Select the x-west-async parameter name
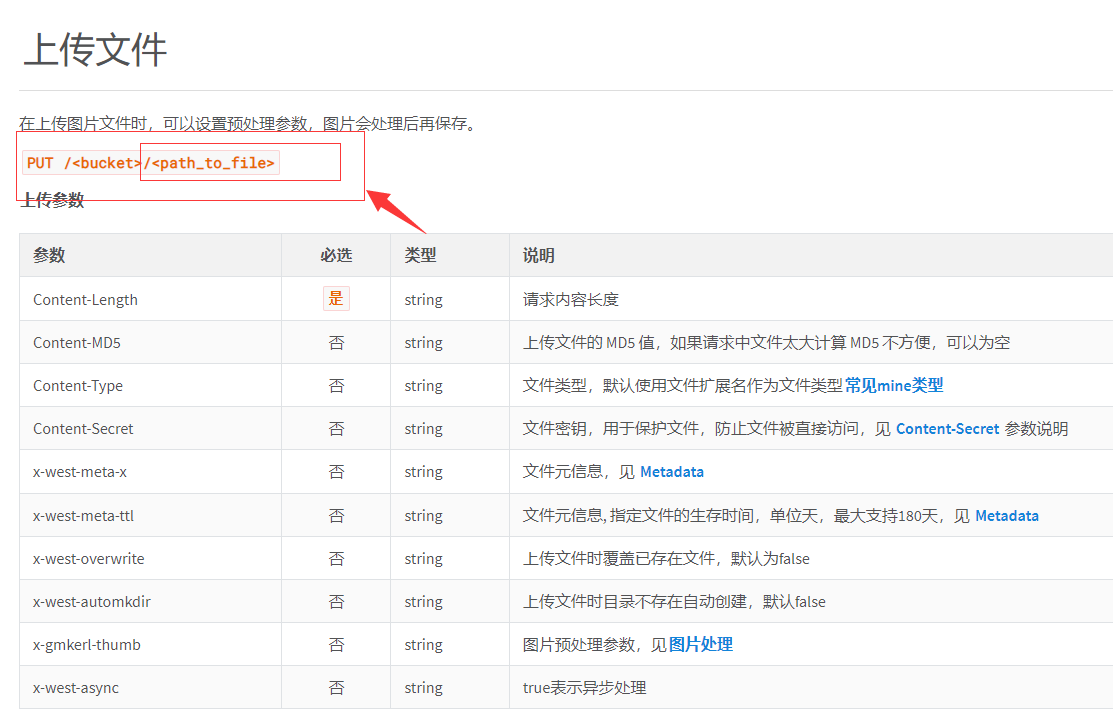 76,687
